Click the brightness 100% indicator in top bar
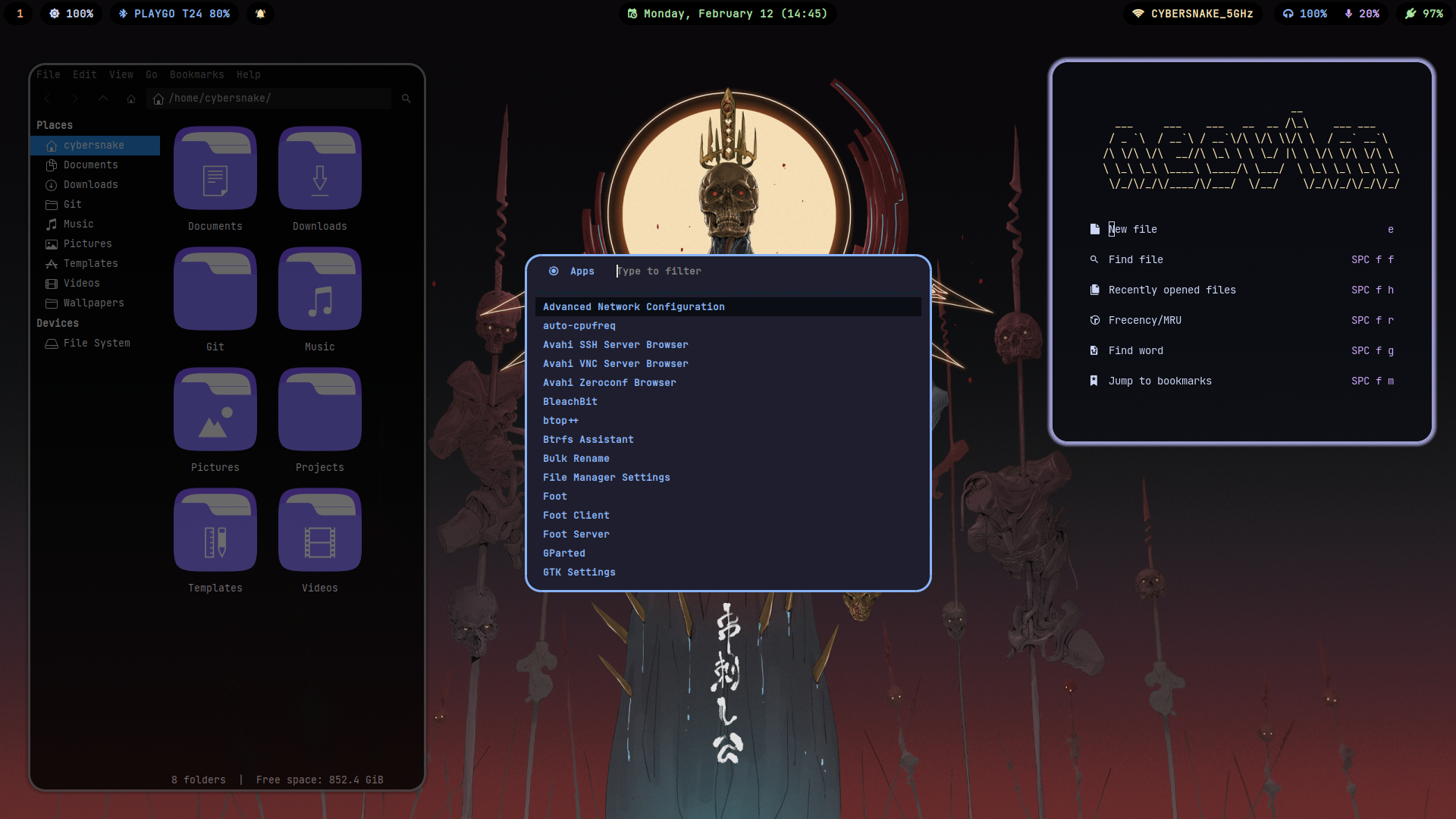This screenshot has width=1456, height=819. click(x=71, y=14)
